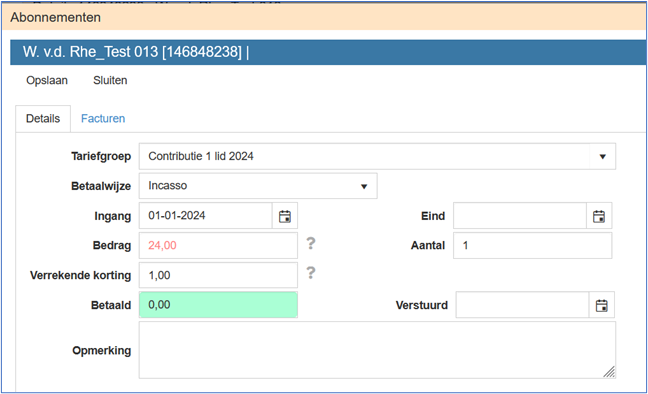The width and height of the screenshot is (648, 394).
Task: Click the empty Eind date field
Action: (x=520, y=216)
